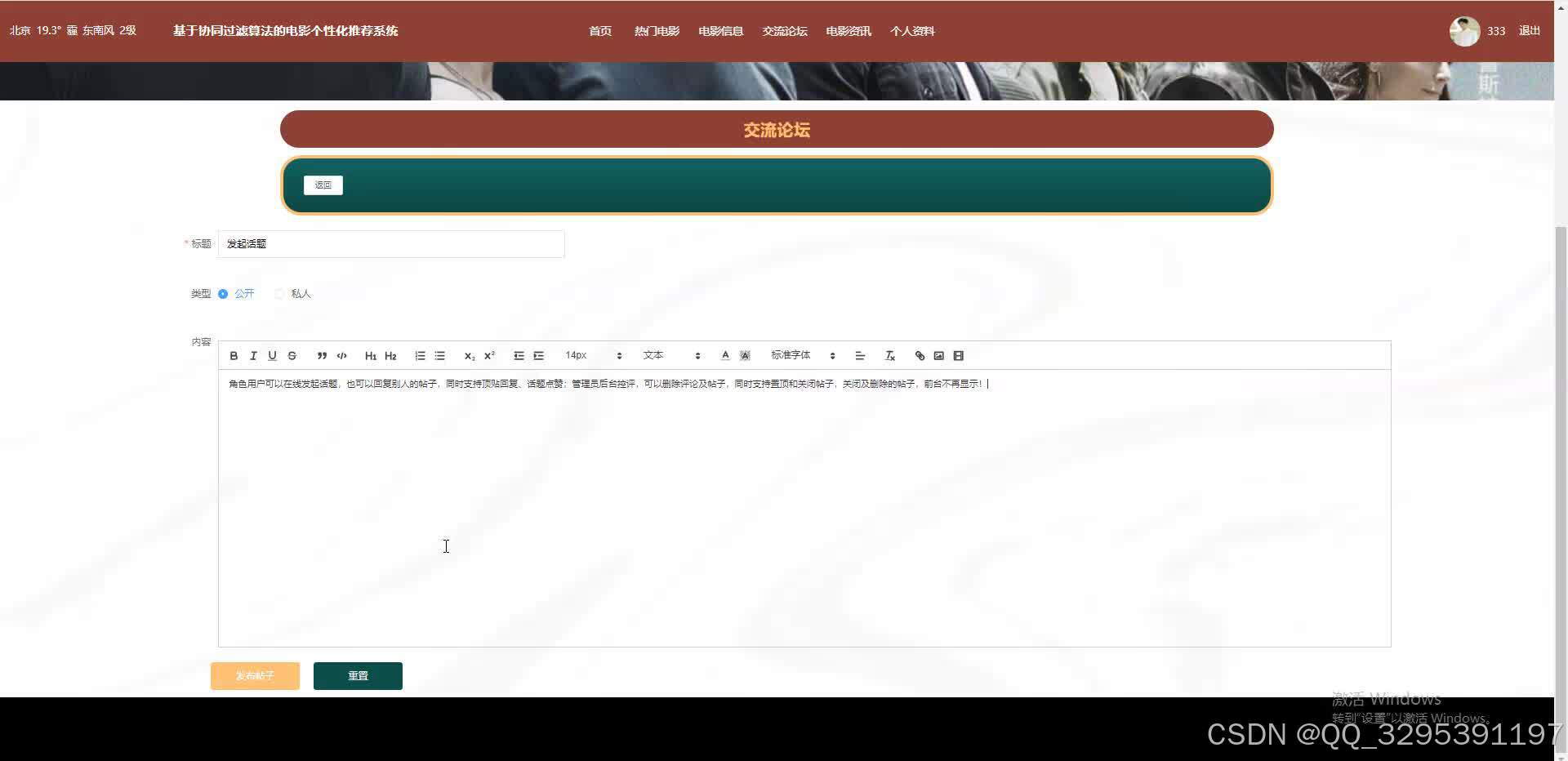This screenshot has width=1568, height=761.
Task: Click the username 333
Action: 1496,31
